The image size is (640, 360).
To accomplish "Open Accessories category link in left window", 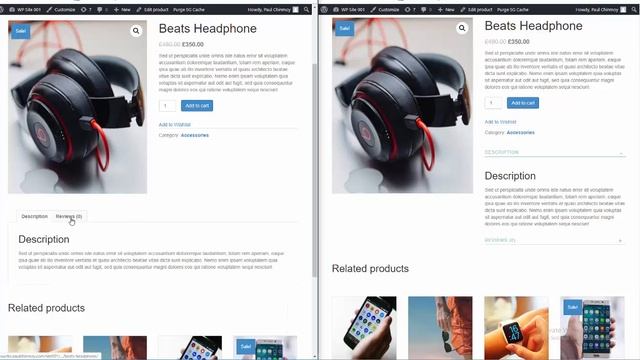I will (195, 135).
